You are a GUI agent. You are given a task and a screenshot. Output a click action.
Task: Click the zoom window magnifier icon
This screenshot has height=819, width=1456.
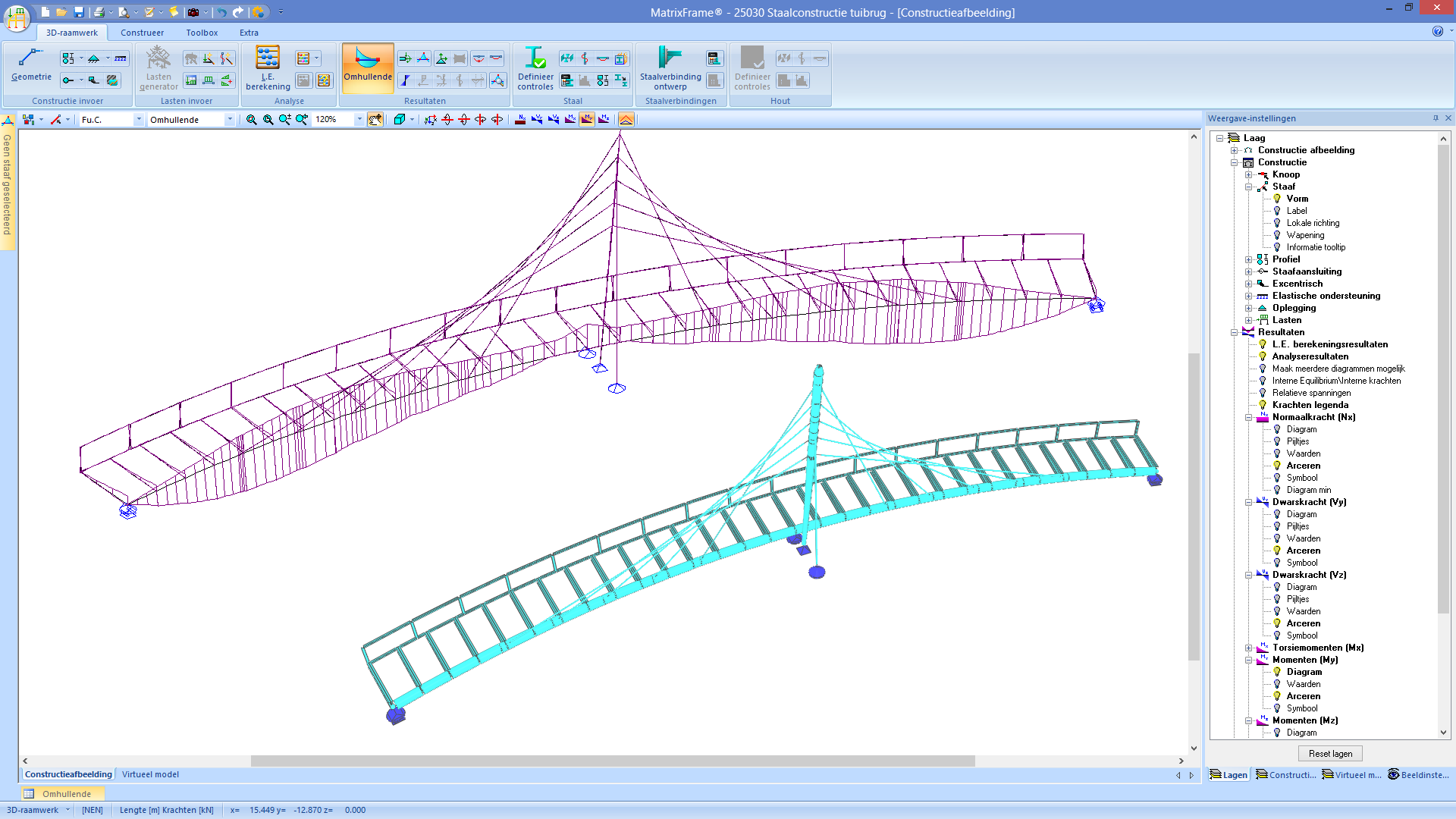252,120
